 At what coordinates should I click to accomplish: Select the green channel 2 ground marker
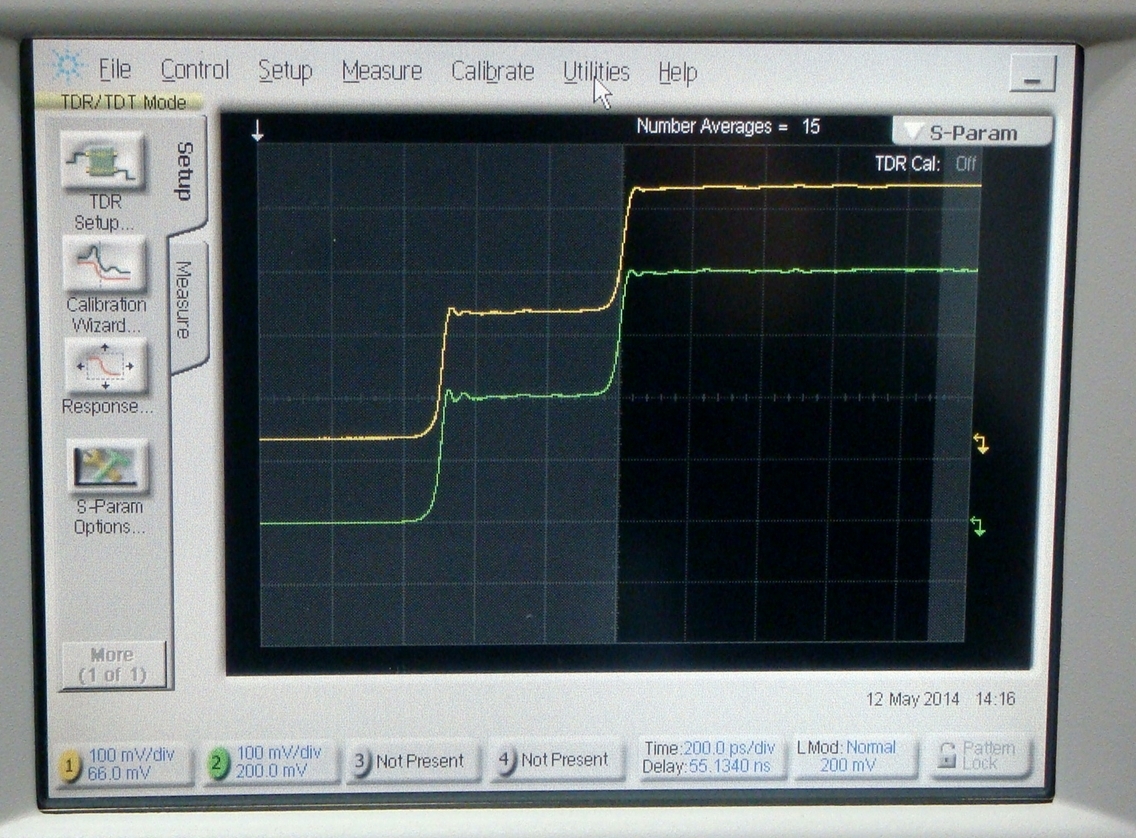click(978, 526)
